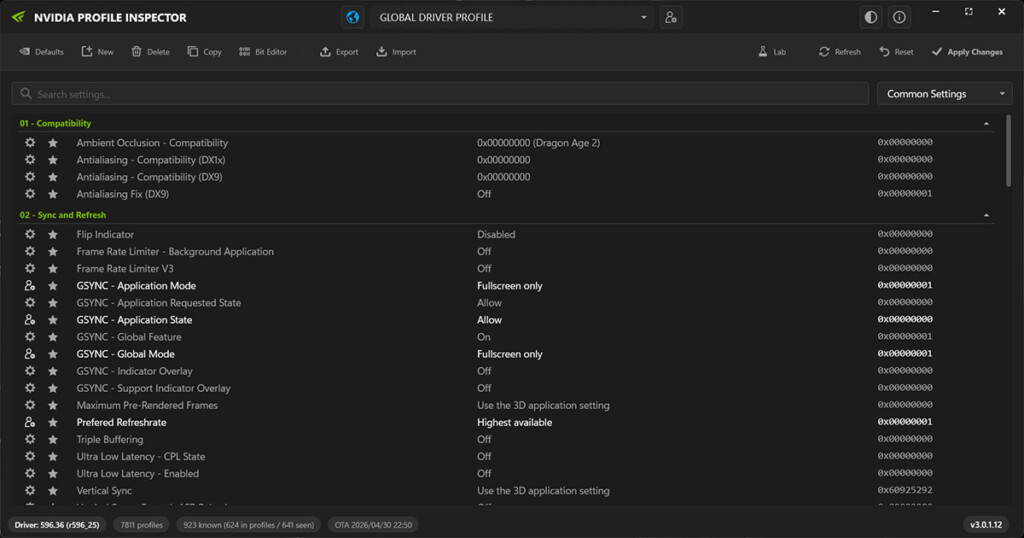Open the info icon in title bar

tap(899, 18)
